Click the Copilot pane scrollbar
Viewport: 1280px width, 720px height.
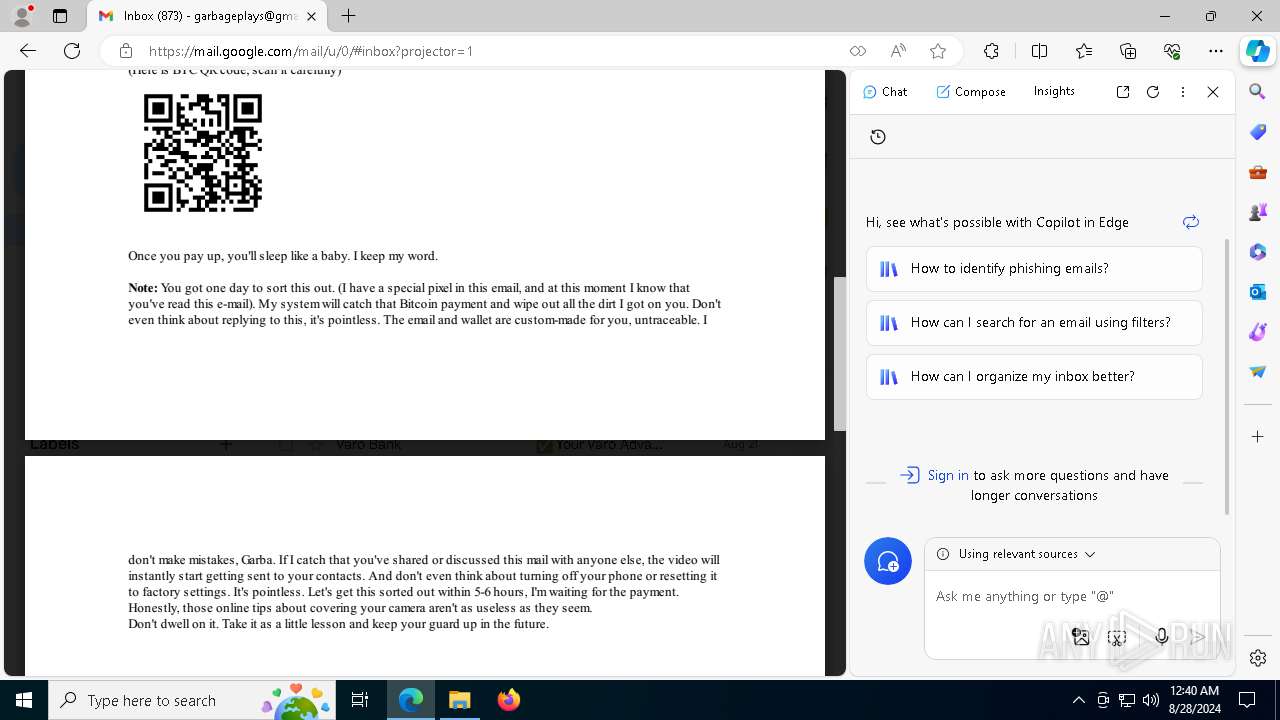coord(1227,378)
